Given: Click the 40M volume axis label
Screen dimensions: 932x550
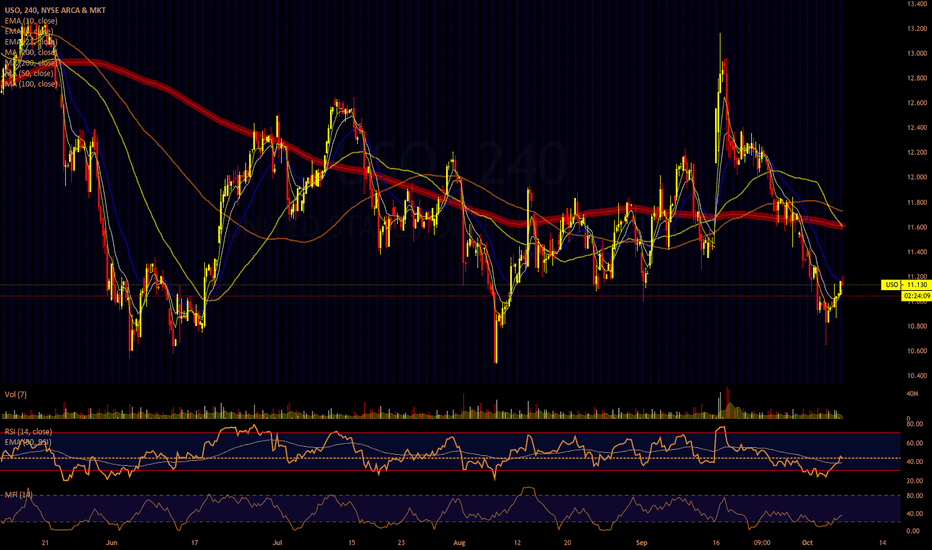Looking at the screenshot, I should (x=912, y=394).
